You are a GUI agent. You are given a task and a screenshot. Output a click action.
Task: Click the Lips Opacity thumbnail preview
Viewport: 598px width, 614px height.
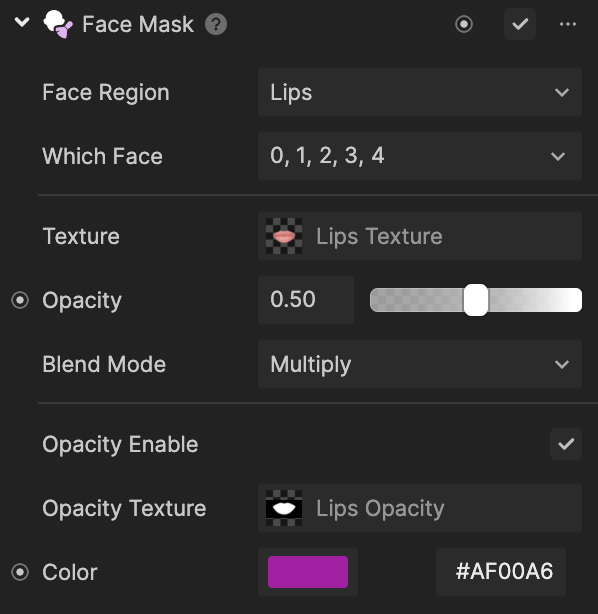tap(284, 508)
